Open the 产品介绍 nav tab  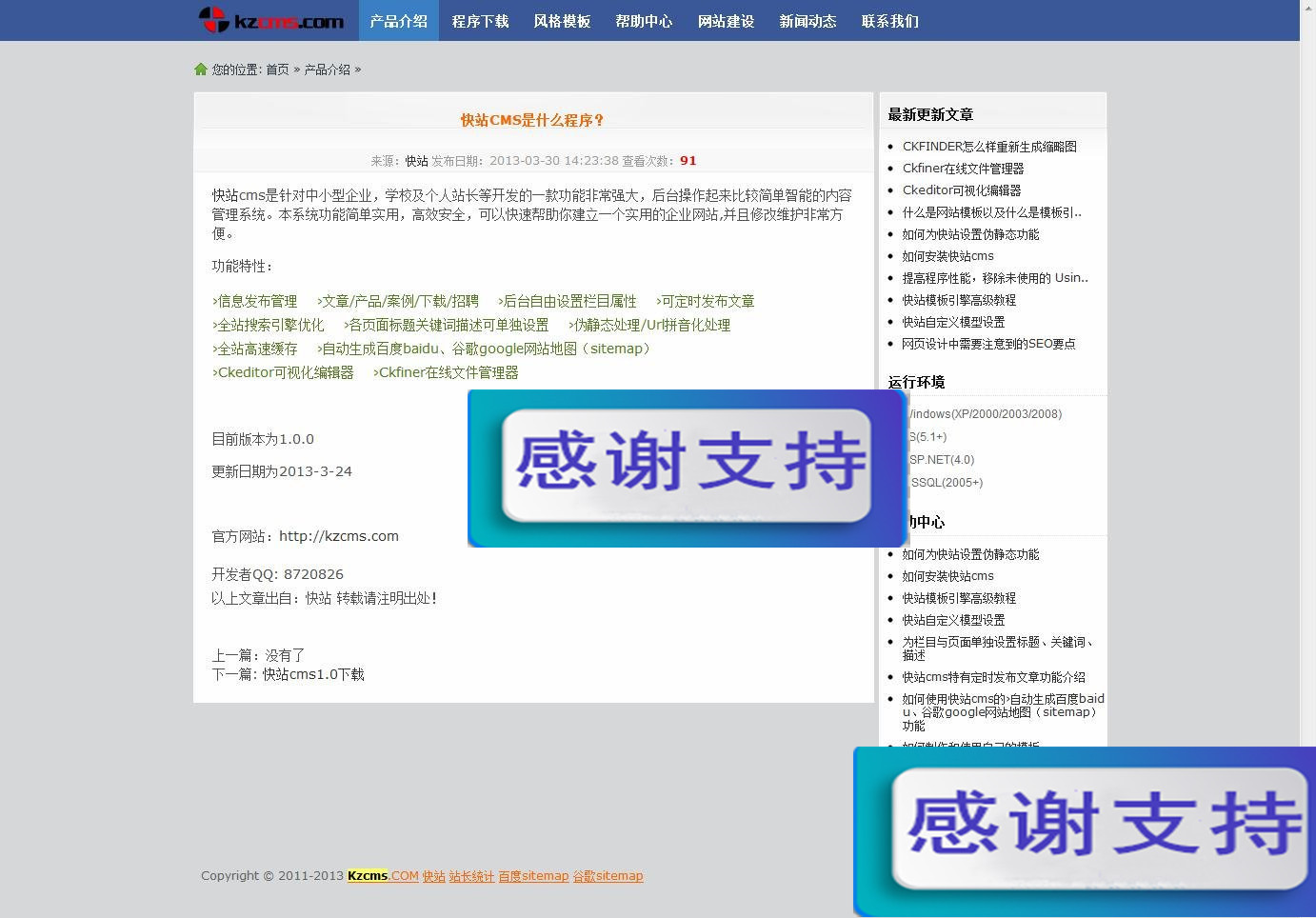click(398, 20)
